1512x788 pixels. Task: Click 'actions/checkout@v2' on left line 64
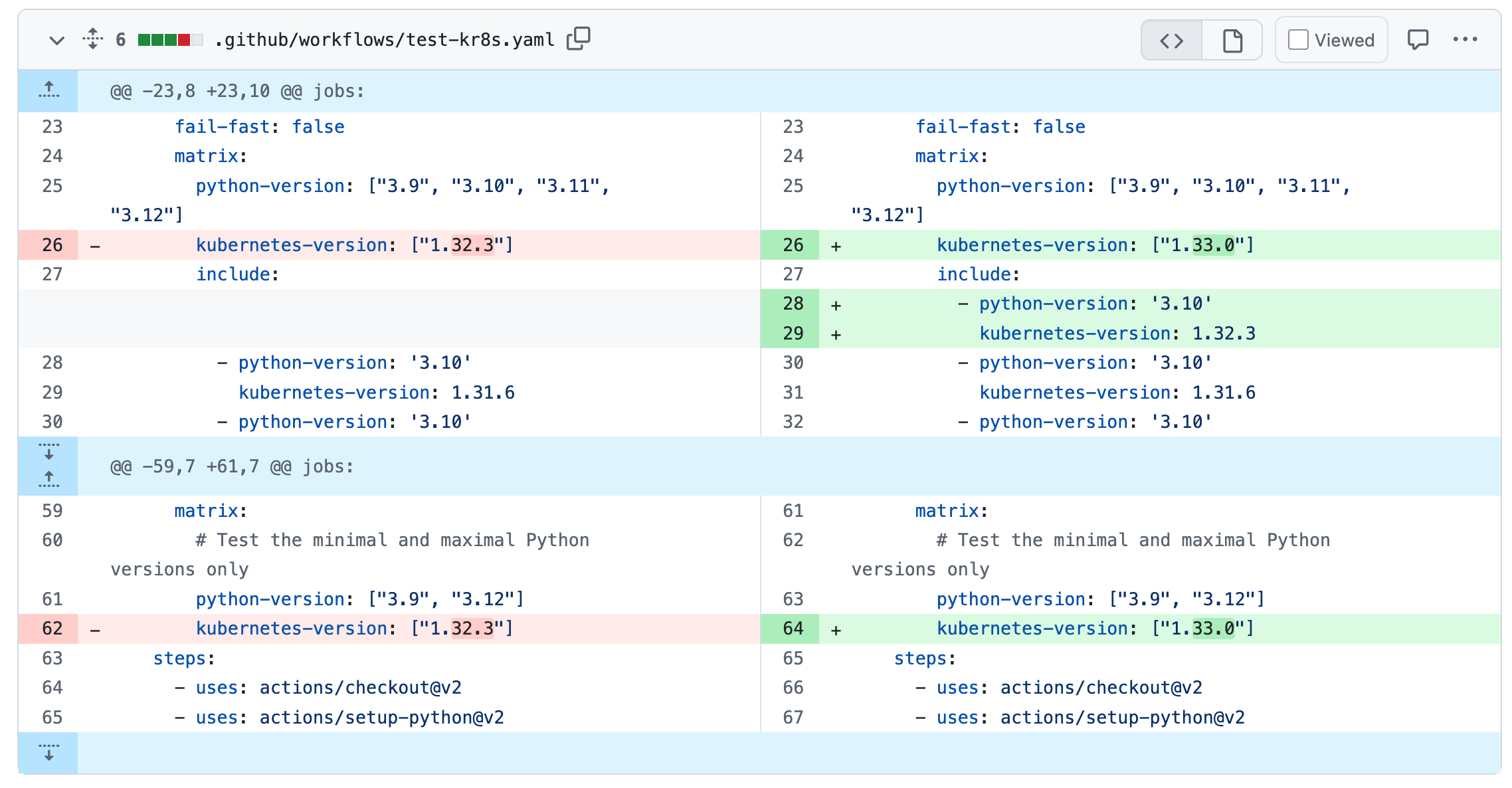click(x=361, y=688)
